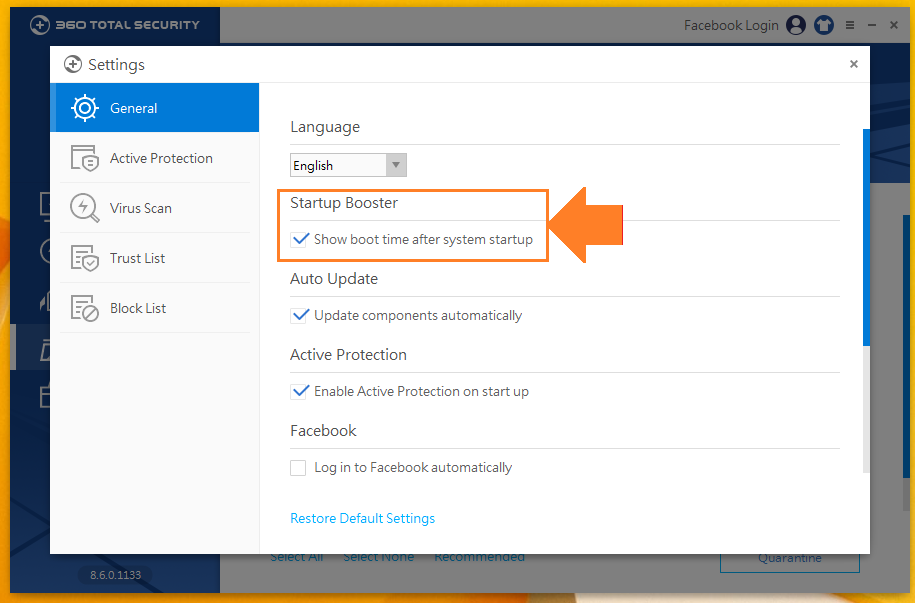The image size is (915, 603).
Task: Uncheck Update components automatically
Action: coord(299,315)
